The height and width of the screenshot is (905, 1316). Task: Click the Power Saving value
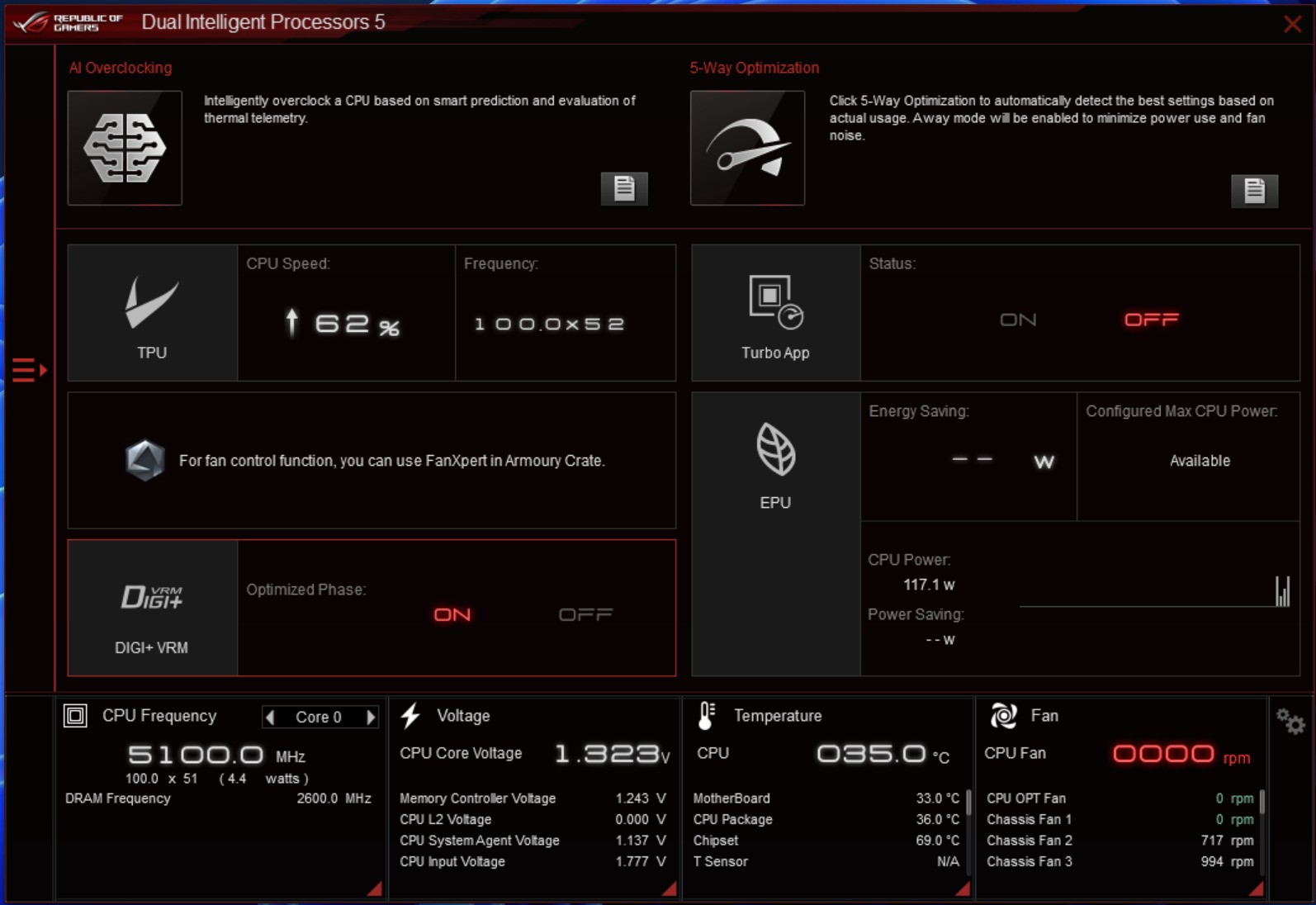[940, 640]
